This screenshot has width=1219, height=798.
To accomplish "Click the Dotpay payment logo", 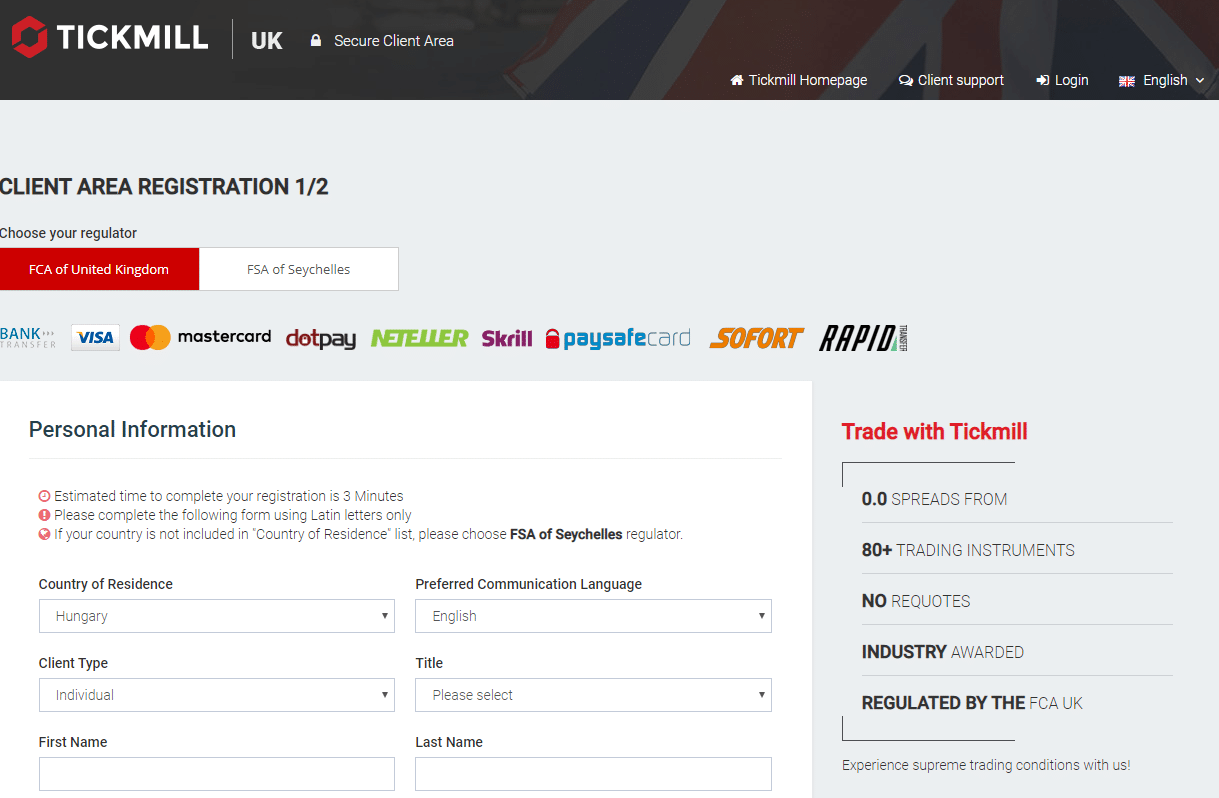I will pyautogui.click(x=321, y=339).
